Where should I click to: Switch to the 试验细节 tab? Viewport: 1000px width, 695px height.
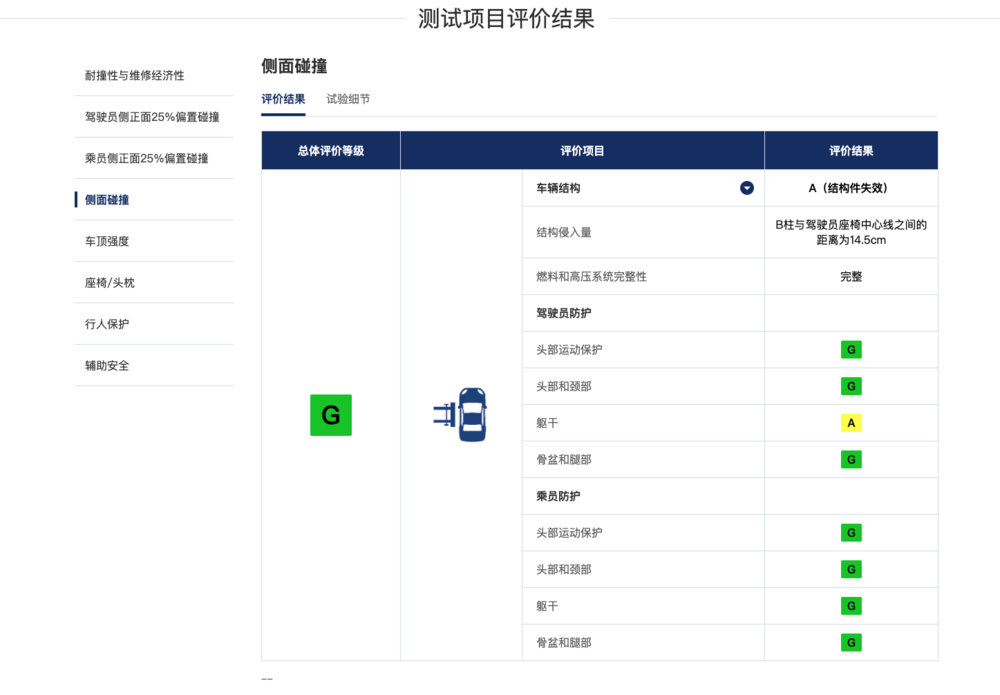pos(348,99)
